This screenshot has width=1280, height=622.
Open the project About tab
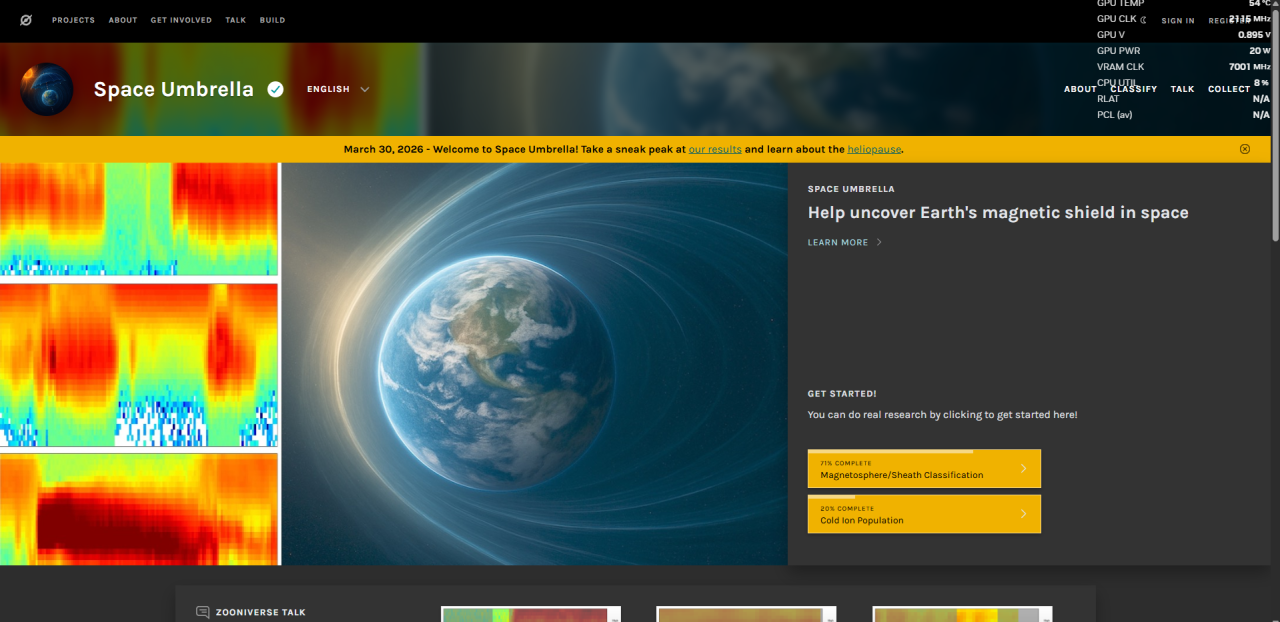[1080, 89]
